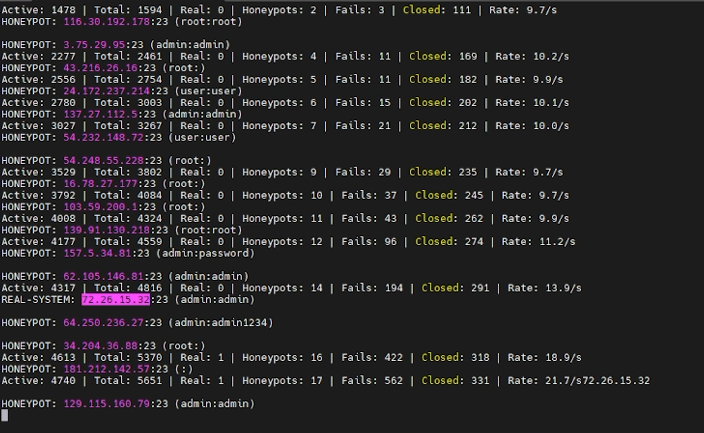Click honeypot IP 34.204.36.88
Viewport: 704px width, 433px height.
coord(101,346)
